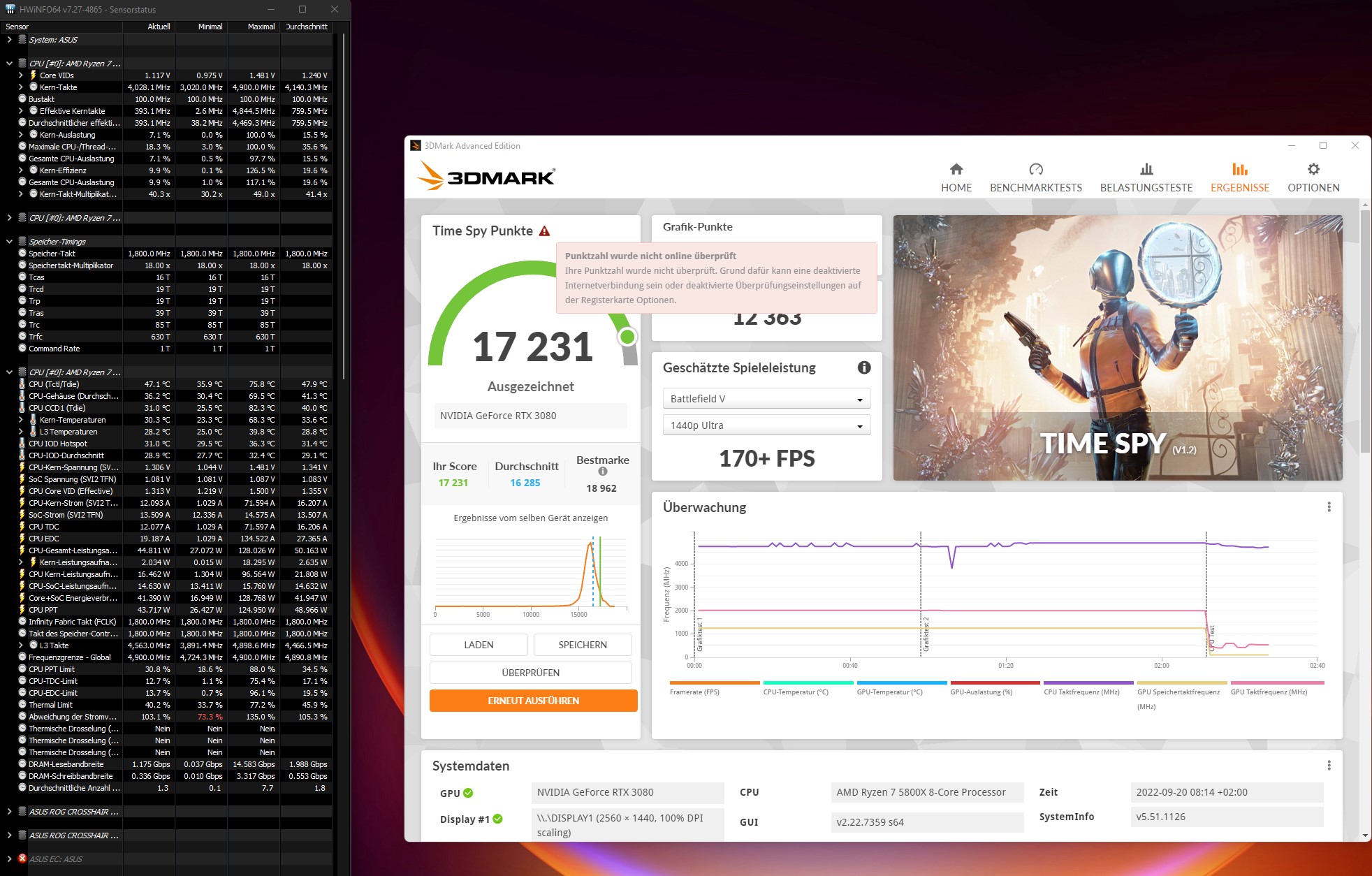Viewport: 1372px width, 876px height.
Task: Click info icon beside Geschätzte Spieleleistung
Action: tap(864, 367)
